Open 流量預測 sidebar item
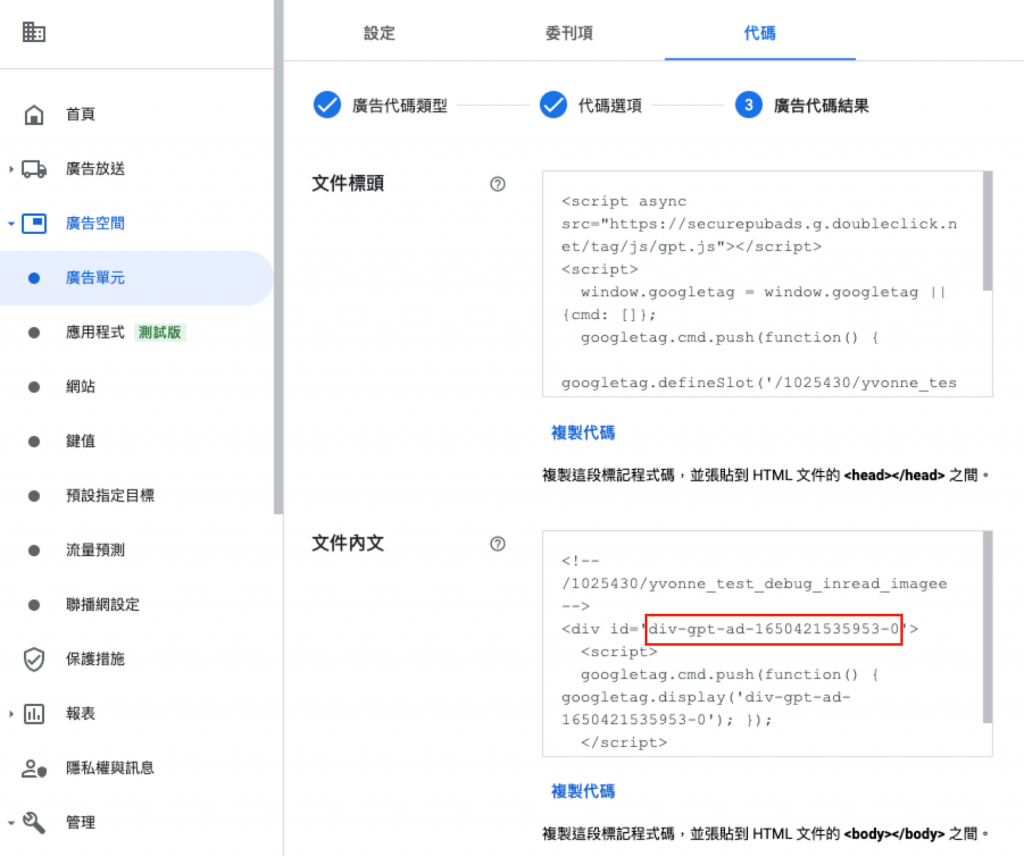Viewport: 1024px width, 856px height. (136, 550)
